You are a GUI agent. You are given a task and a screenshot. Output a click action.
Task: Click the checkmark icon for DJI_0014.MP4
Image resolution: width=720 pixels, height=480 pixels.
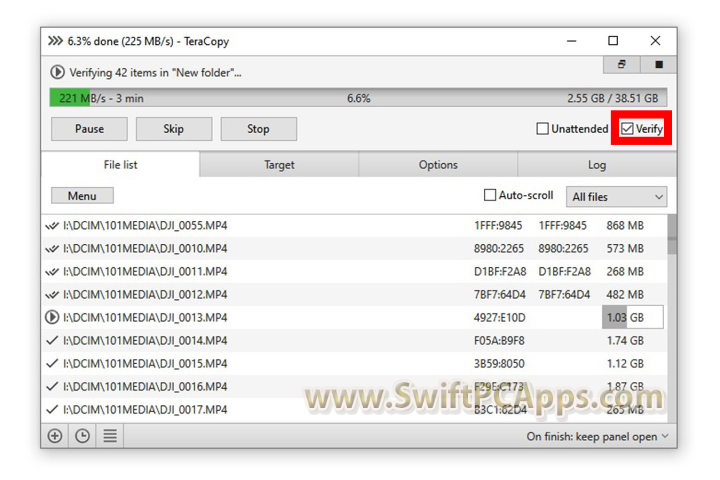52,340
